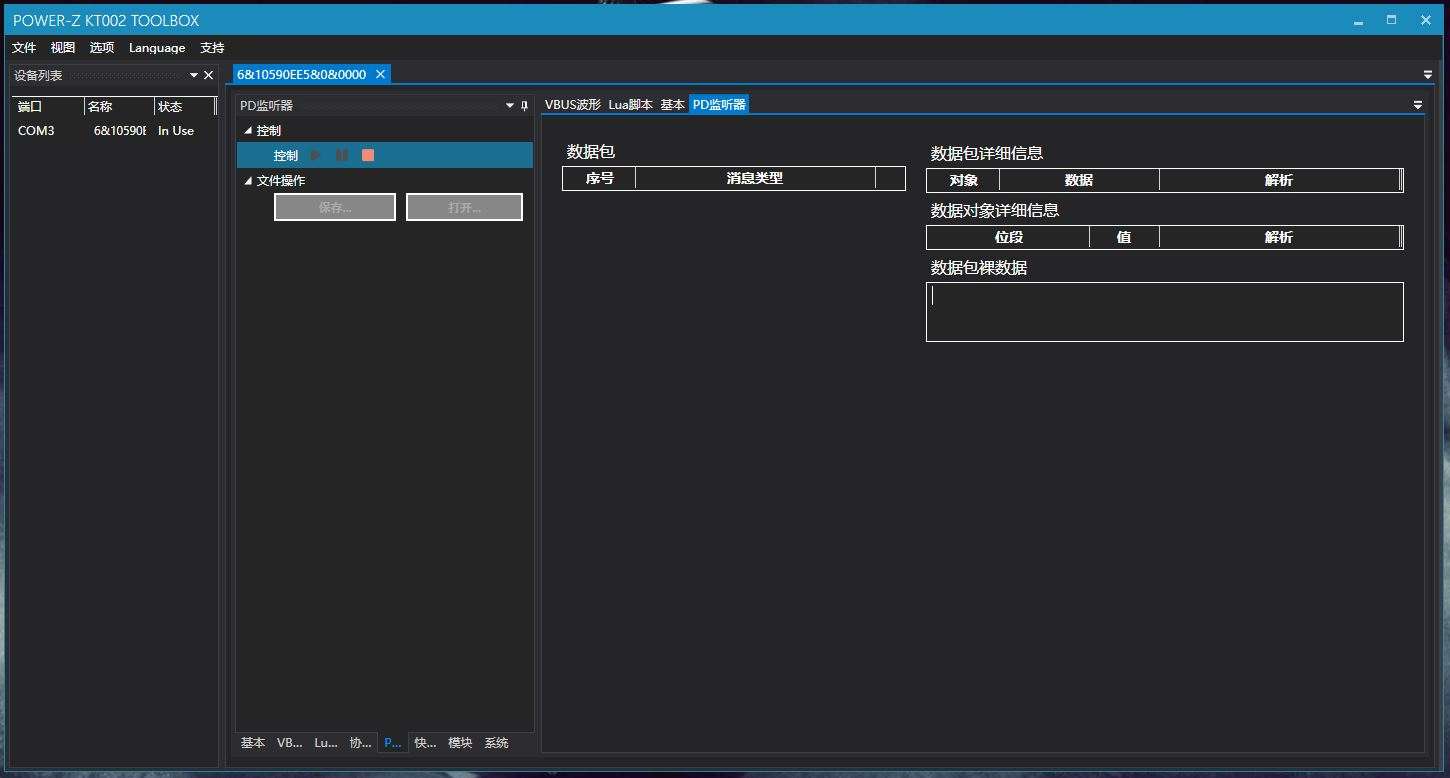Switch to the VBUS波形 tab
The width and height of the screenshot is (1450, 778).
click(573, 104)
